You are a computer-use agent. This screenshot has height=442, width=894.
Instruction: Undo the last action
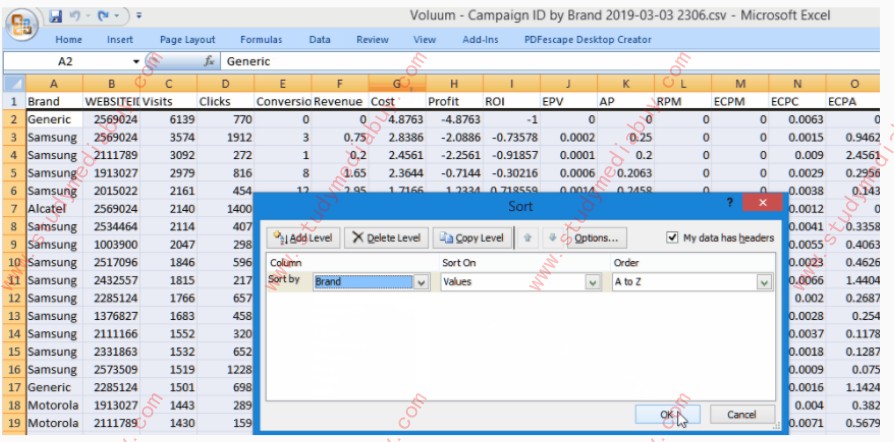click(75, 16)
